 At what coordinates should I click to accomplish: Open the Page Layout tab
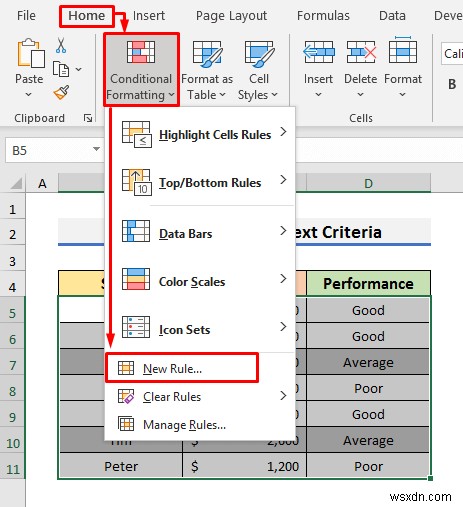click(231, 16)
